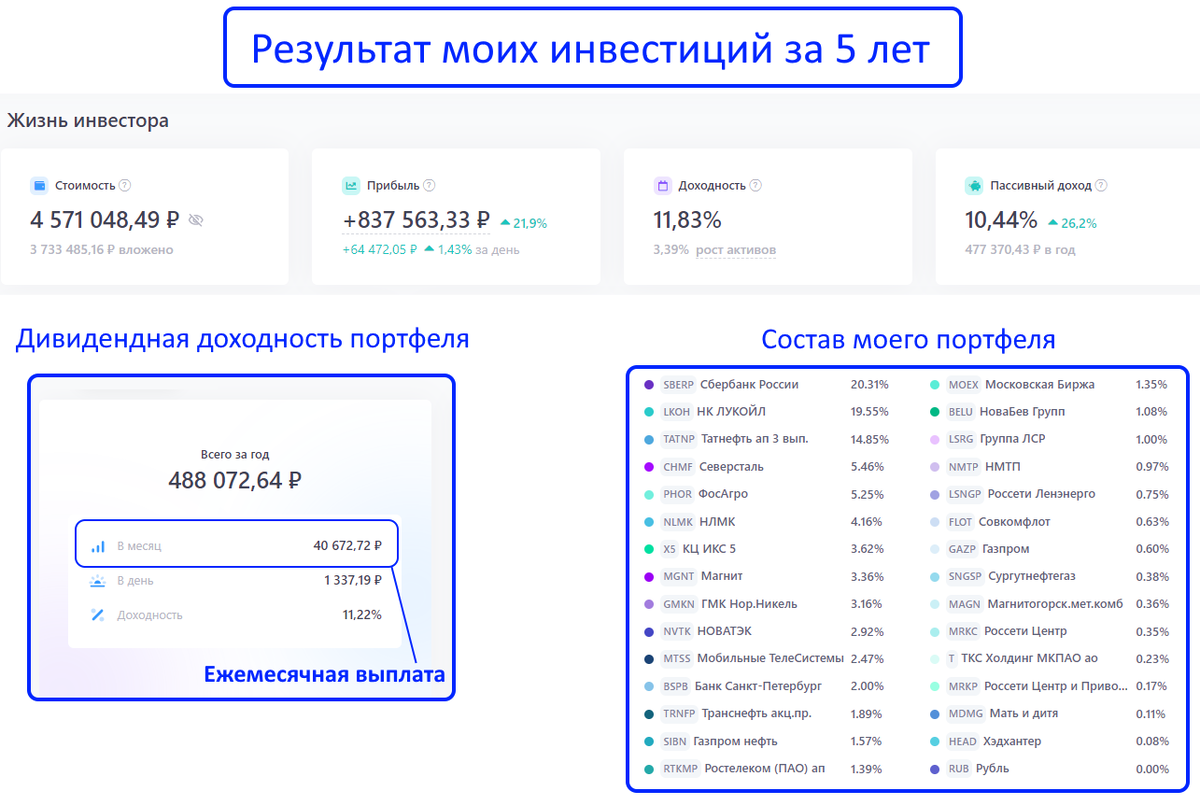Viewport: 1200px width, 805px height.
Task: Click the LKOH ticker badge
Action: coord(676,411)
